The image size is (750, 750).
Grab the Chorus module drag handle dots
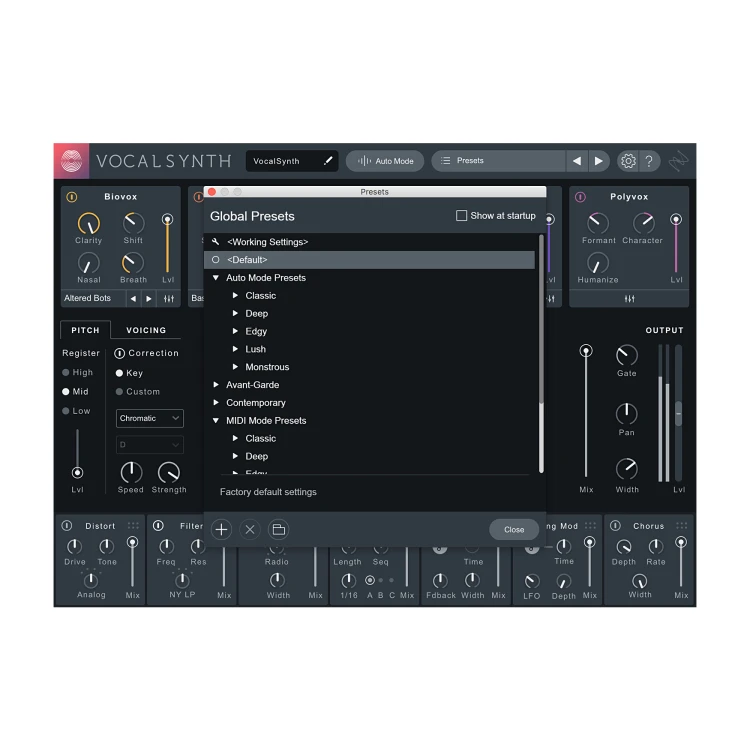(682, 526)
